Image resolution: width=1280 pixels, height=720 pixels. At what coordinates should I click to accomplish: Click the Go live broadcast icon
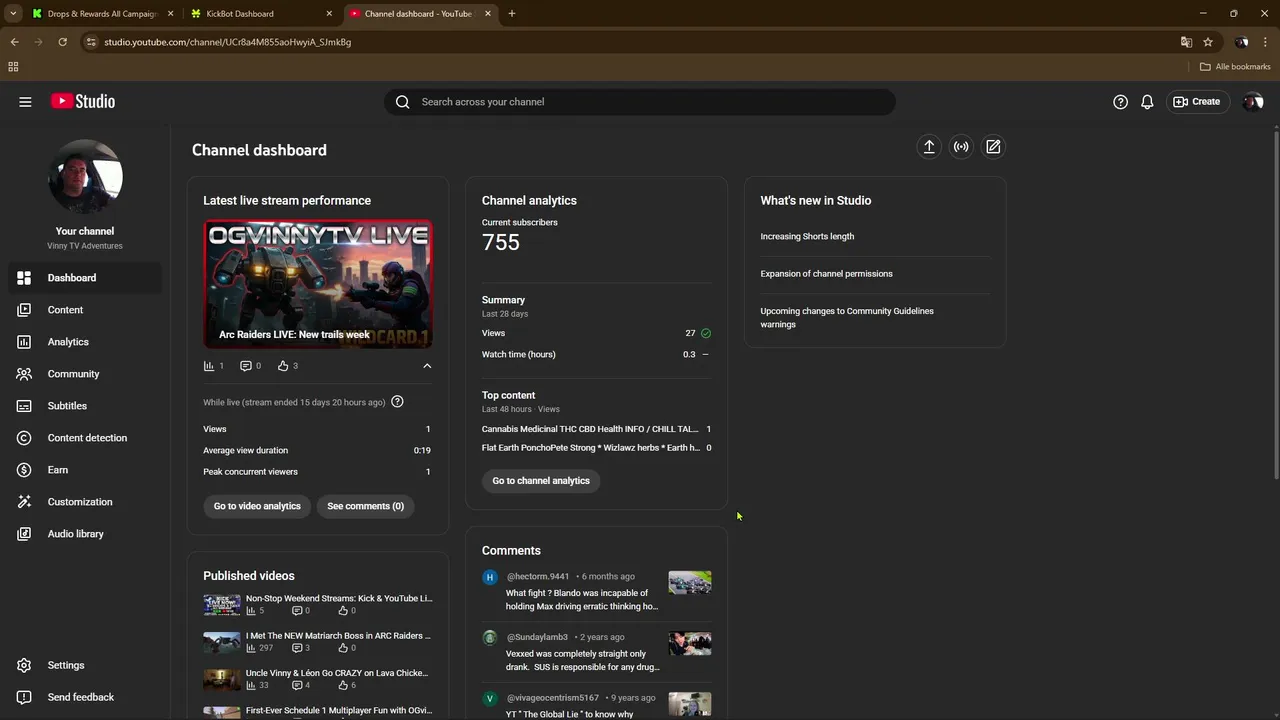click(x=961, y=147)
